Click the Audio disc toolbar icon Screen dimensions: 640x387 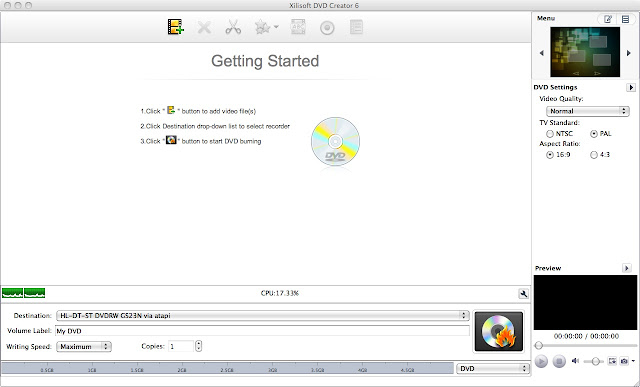click(327, 28)
